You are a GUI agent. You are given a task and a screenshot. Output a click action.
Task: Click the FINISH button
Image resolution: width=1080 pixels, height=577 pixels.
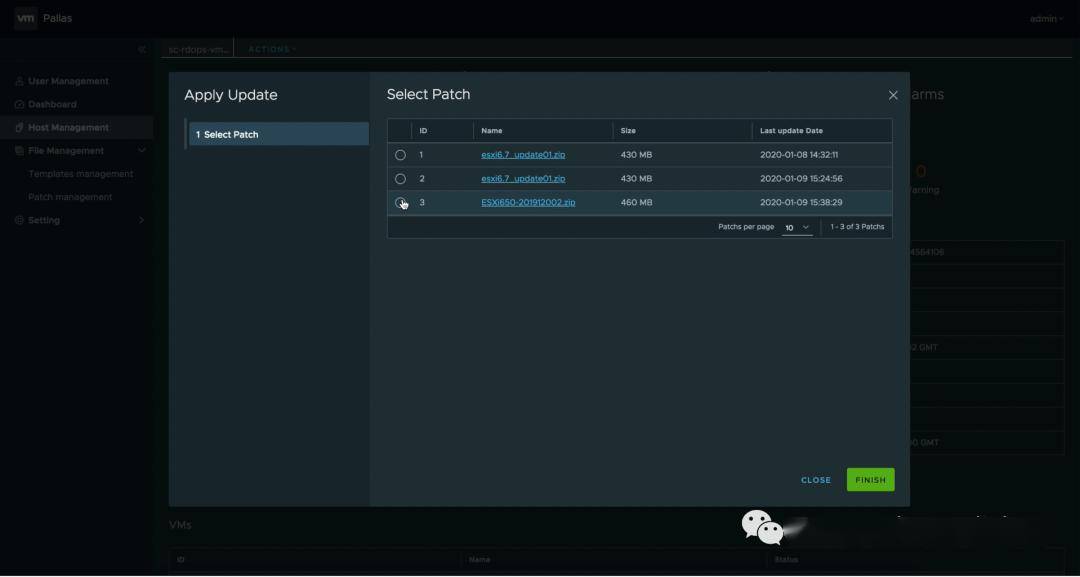click(871, 480)
